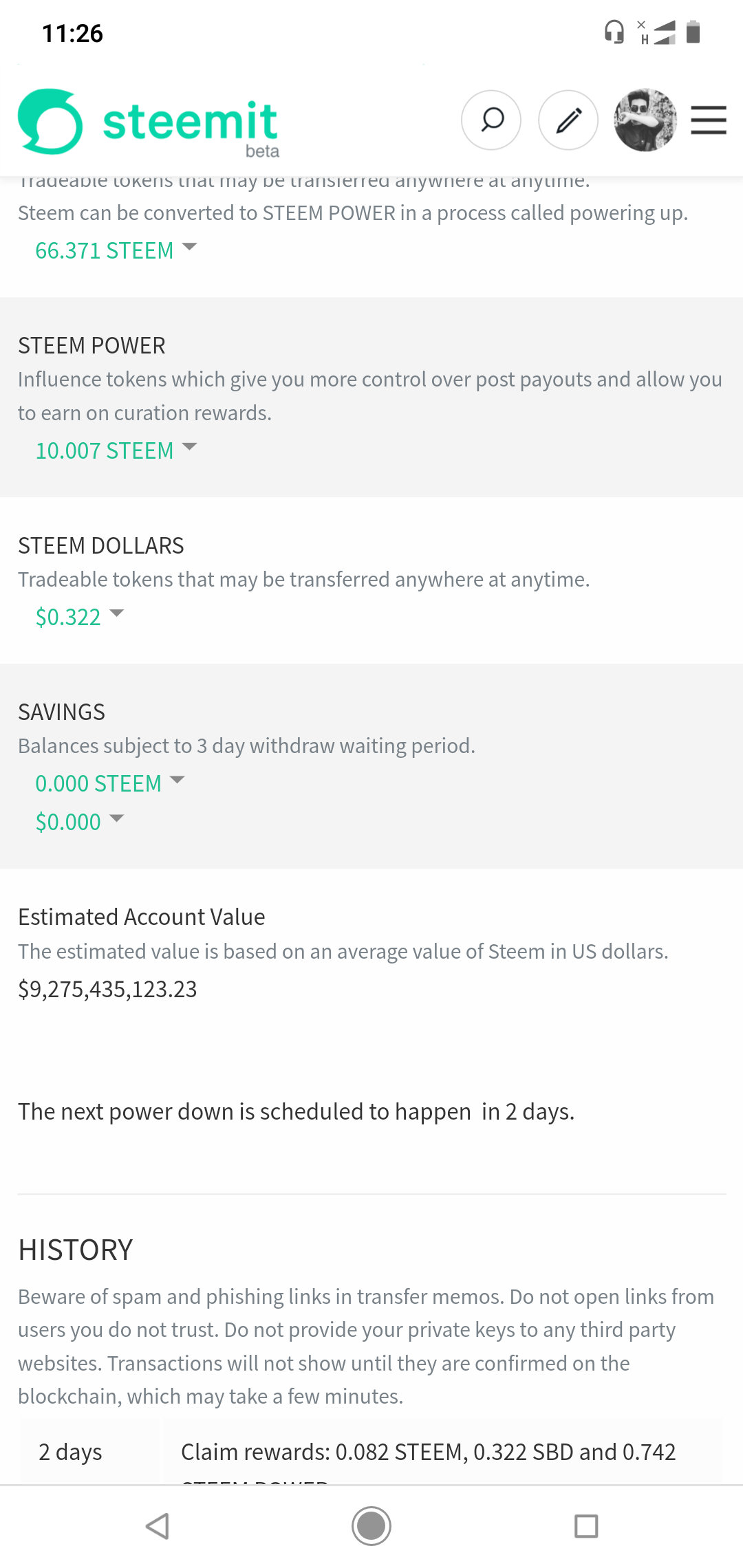Tap the Claim rewards history entry
The height and width of the screenshot is (1568, 743).
pyautogui.click(x=428, y=1452)
